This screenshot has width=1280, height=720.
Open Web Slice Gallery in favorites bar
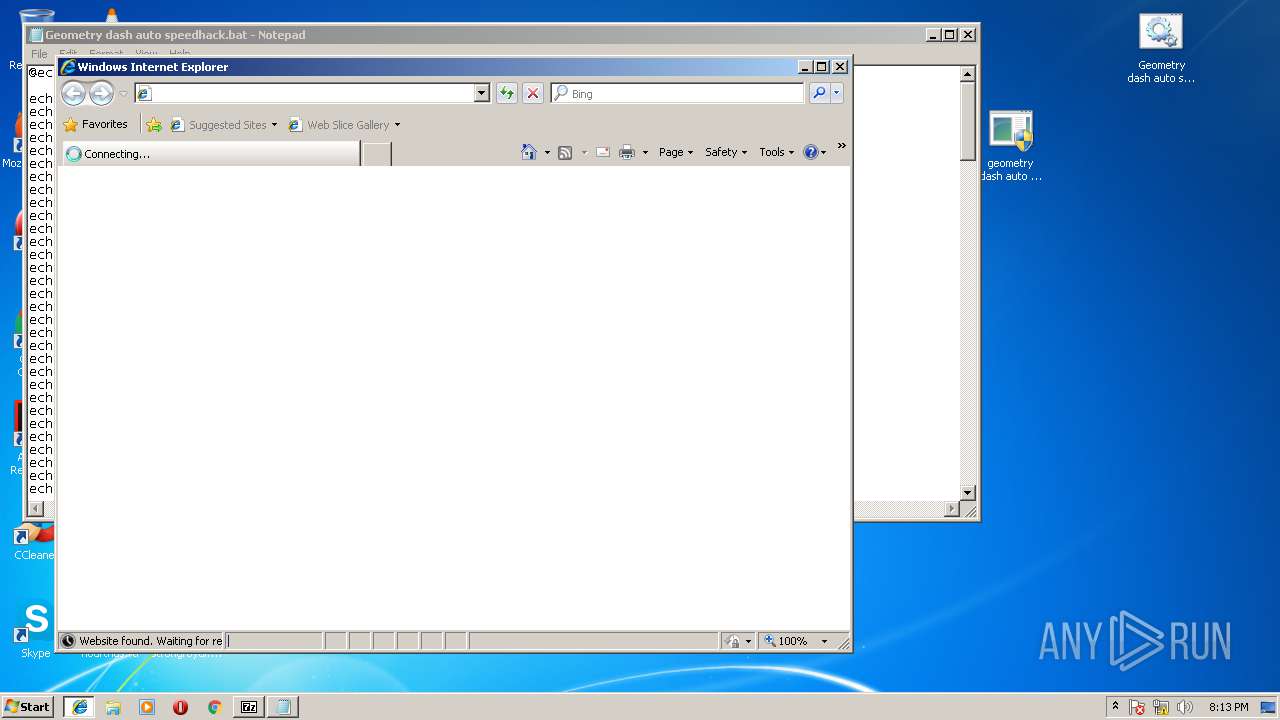click(x=344, y=125)
